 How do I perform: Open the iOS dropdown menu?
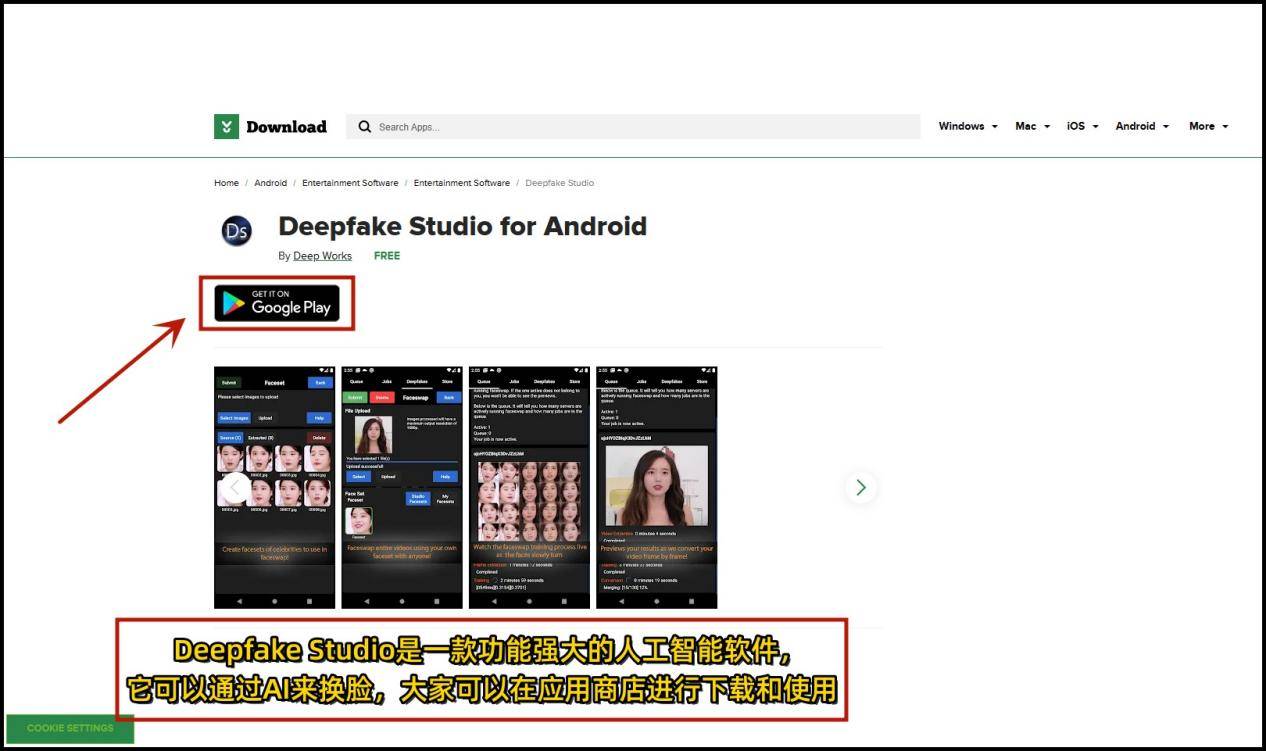tap(1083, 126)
